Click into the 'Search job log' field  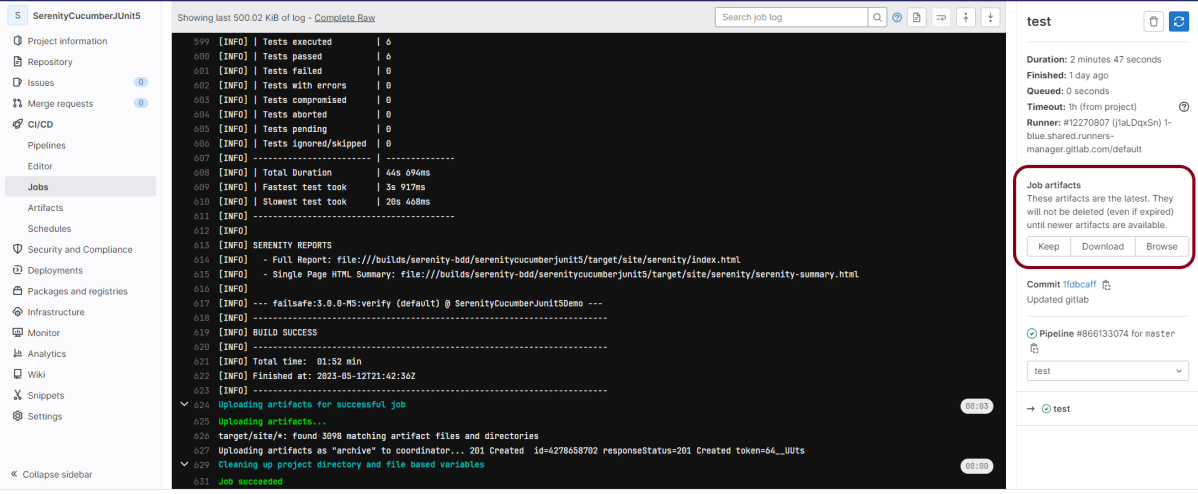coord(790,18)
